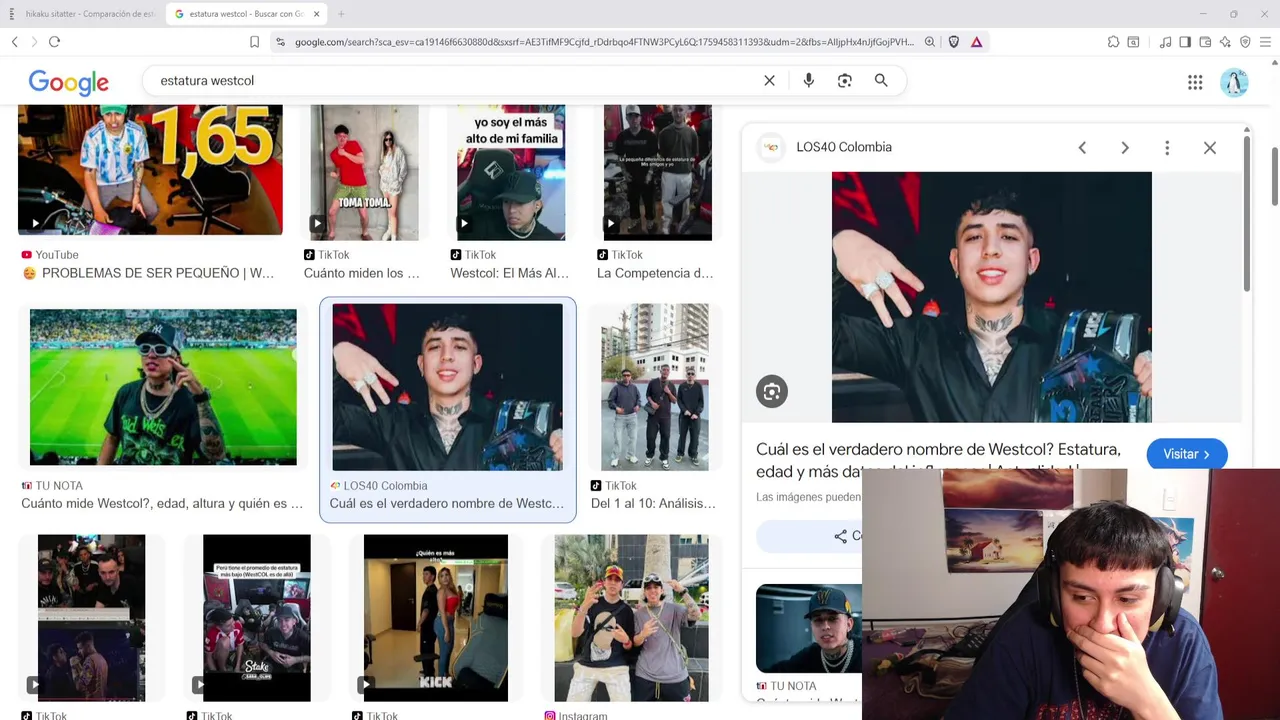Open Leo AI sparkle icon
Screen dimensions: 1280x720
click(x=1225, y=42)
